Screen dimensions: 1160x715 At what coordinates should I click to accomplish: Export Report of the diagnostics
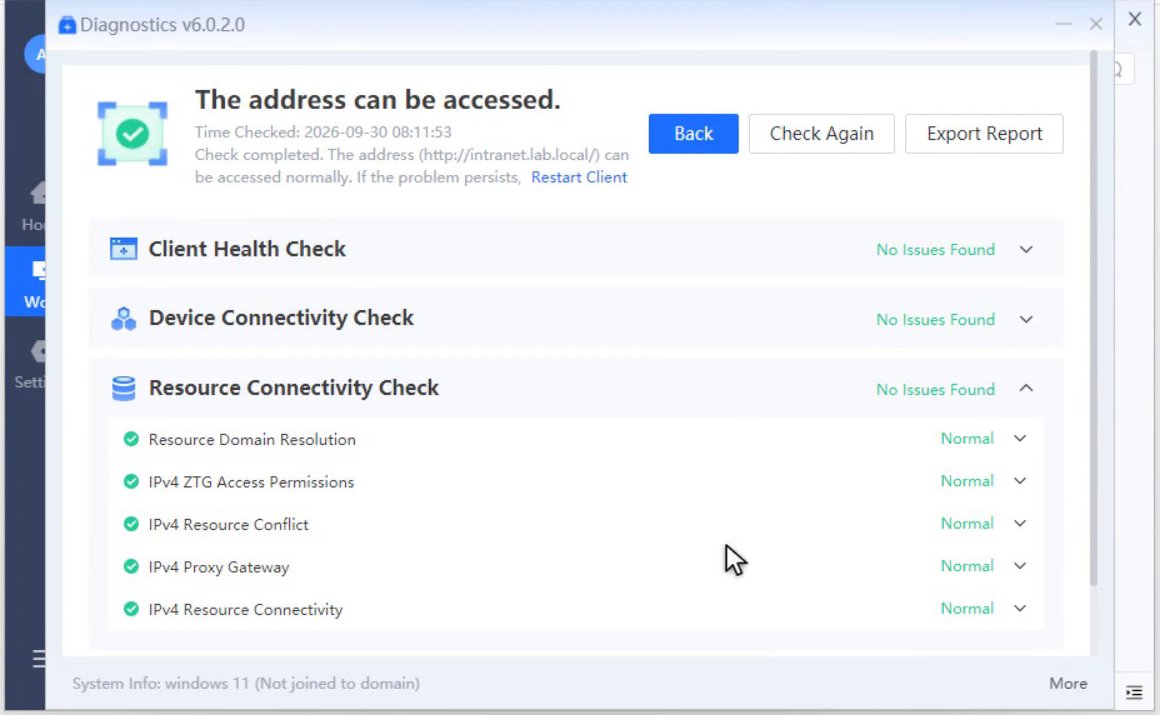point(984,134)
